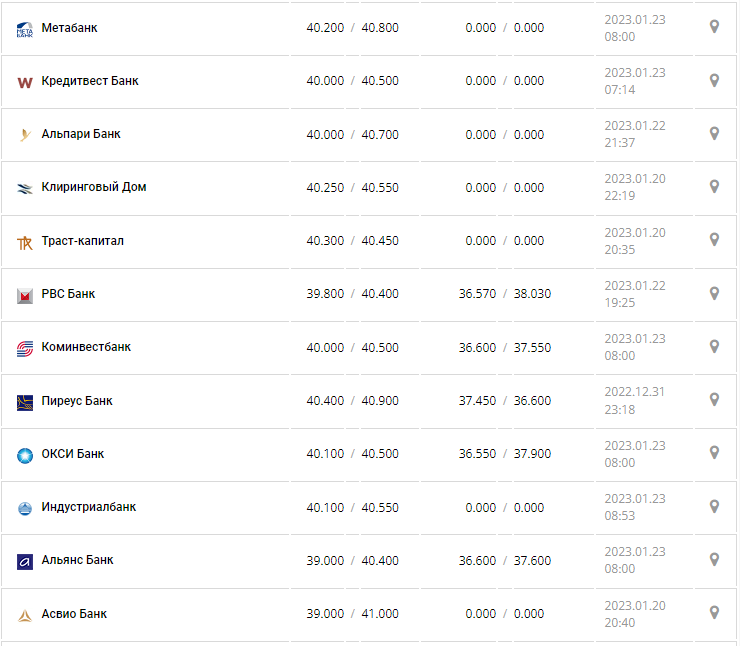Click the ОКСИ Банк logo icon
Screen dimensions: 740x646
tap(25, 455)
